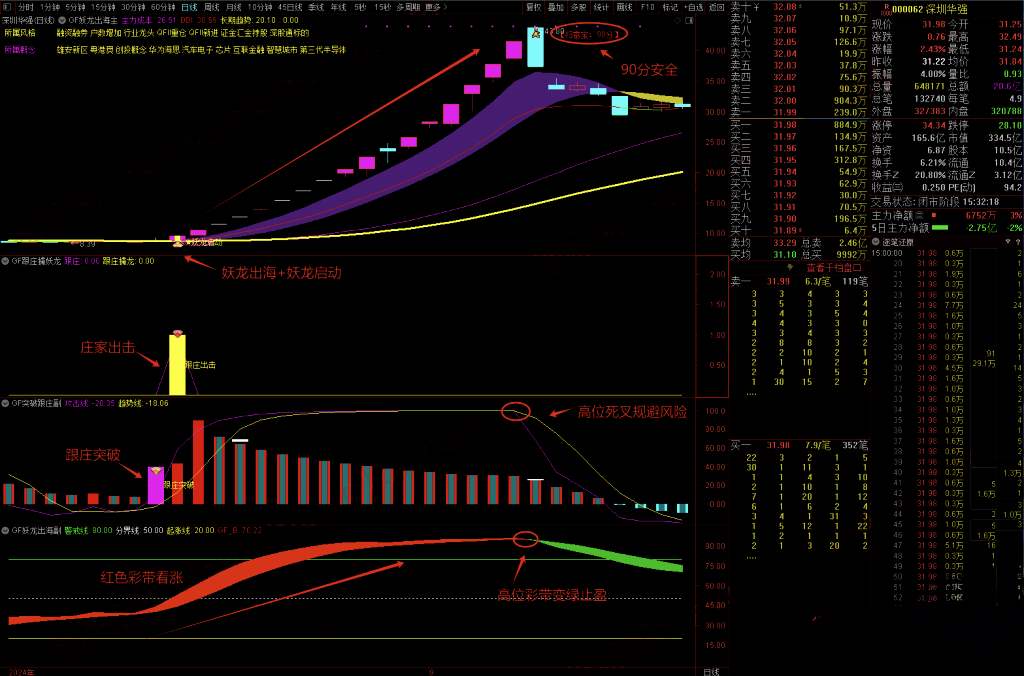Click the GF跟庄擒妖龙 panel circle icon
Image resolution: width=1024 pixels, height=676 pixels.
(x=4, y=261)
